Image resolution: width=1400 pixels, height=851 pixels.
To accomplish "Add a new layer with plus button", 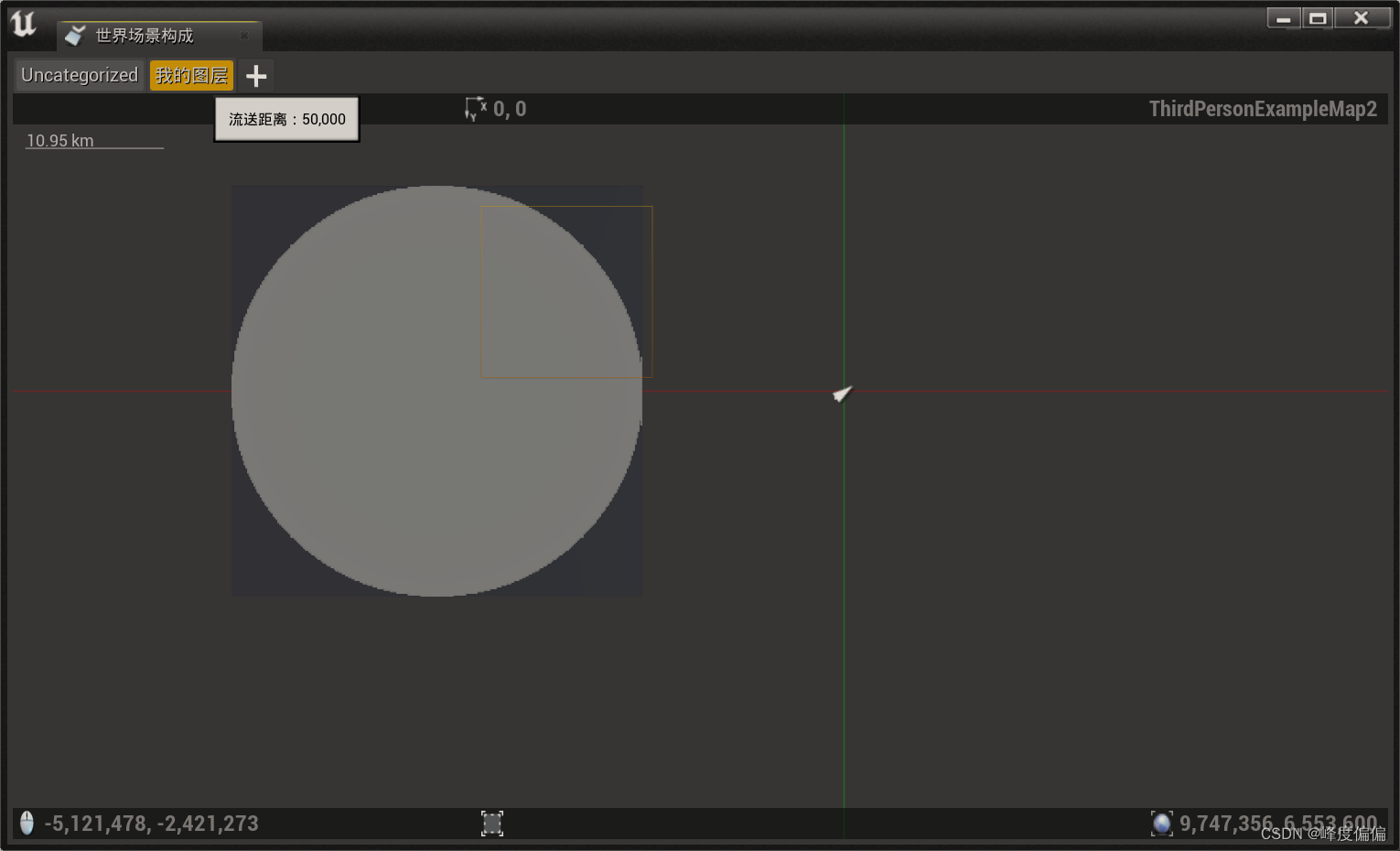I will coord(256,76).
